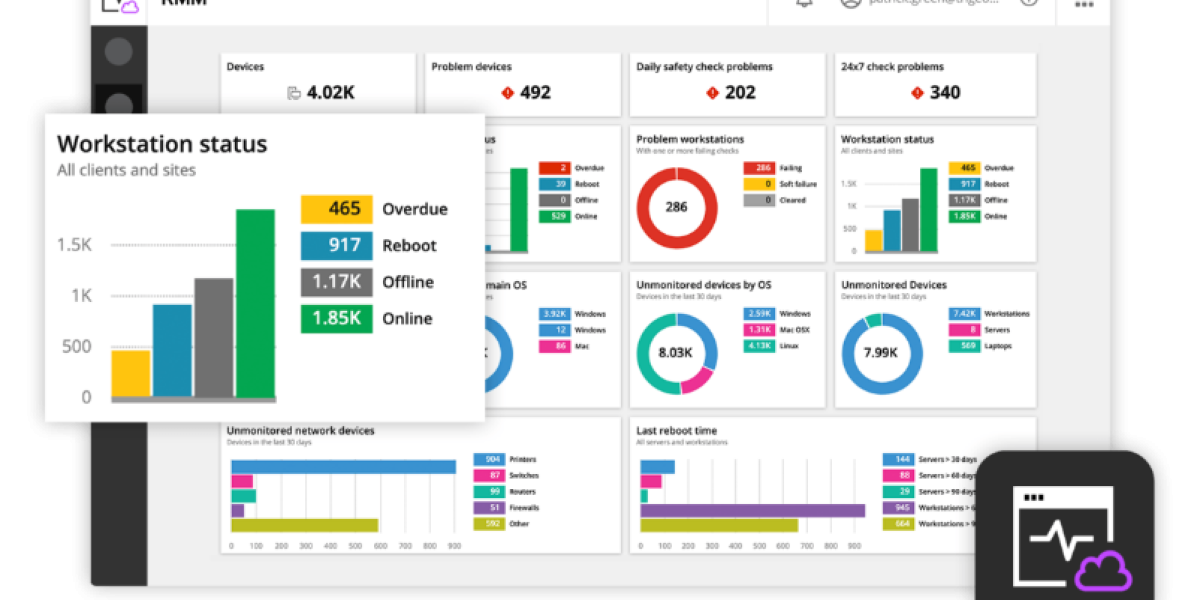Click 'Unmonitored network devices' card title
The image size is (1200, 600).
coord(301,431)
